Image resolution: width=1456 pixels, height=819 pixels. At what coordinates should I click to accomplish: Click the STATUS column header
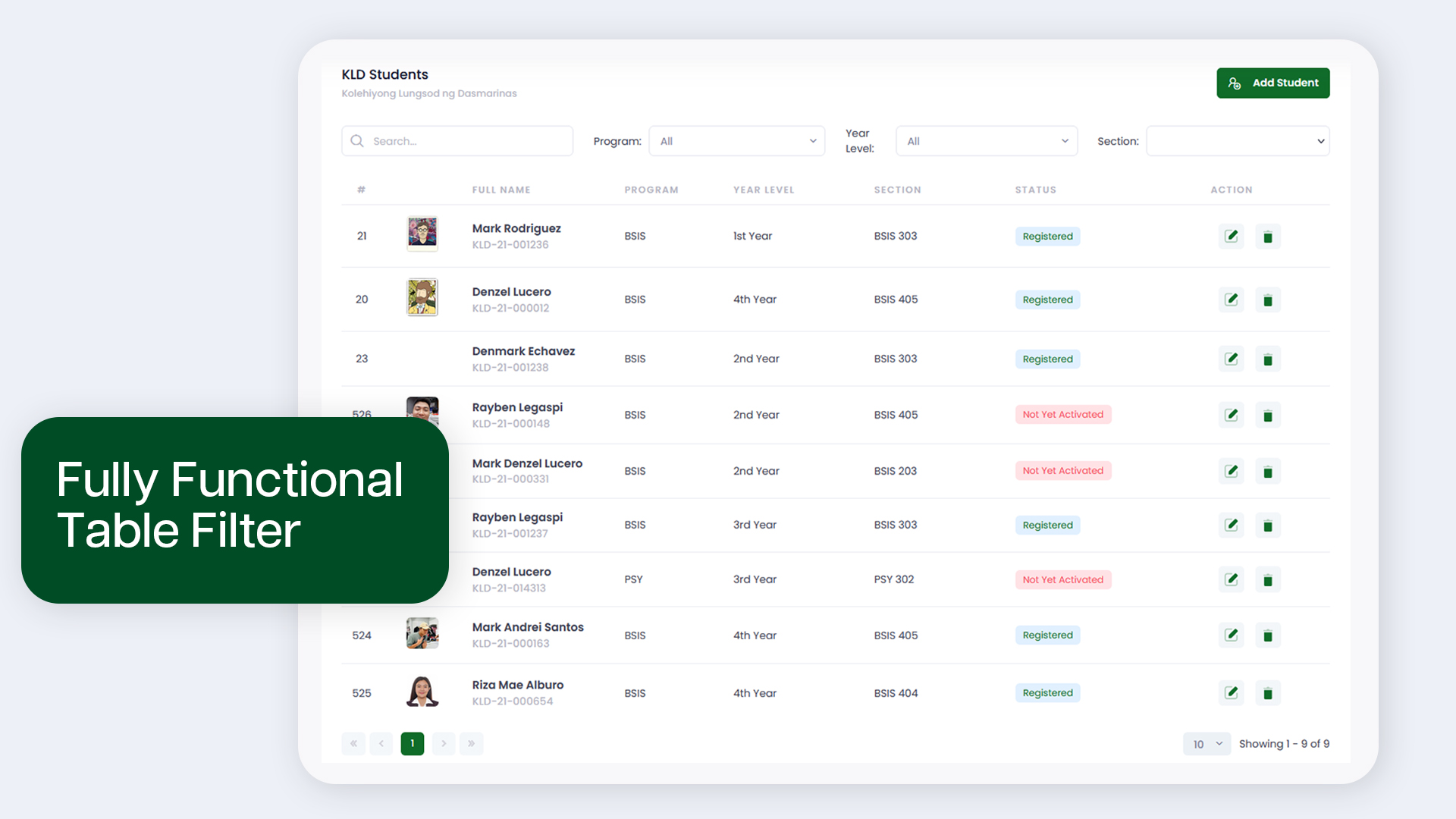coord(1036,190)
